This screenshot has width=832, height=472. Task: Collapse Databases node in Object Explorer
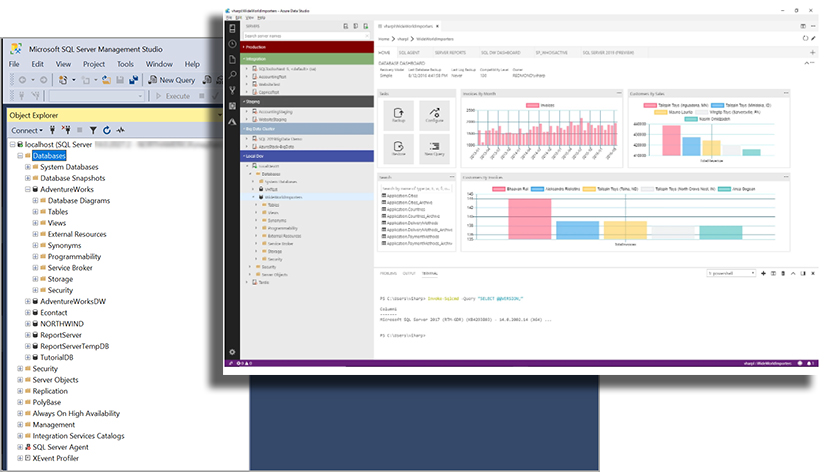click(x=20, y=156)
